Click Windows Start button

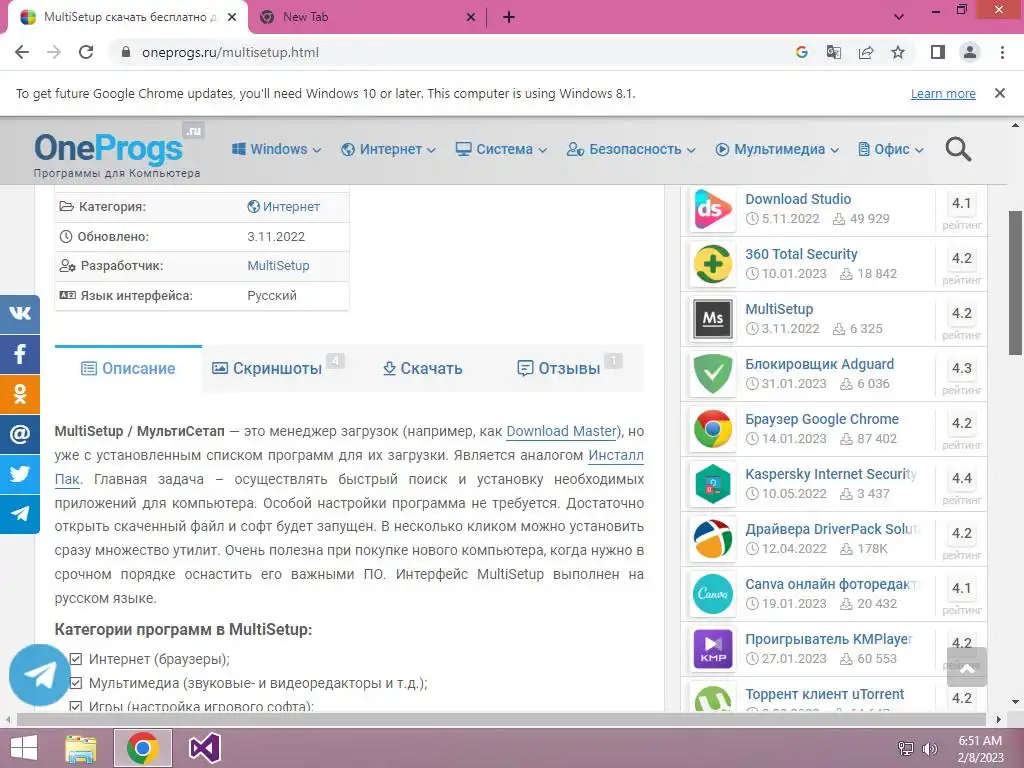pos(24,748)
